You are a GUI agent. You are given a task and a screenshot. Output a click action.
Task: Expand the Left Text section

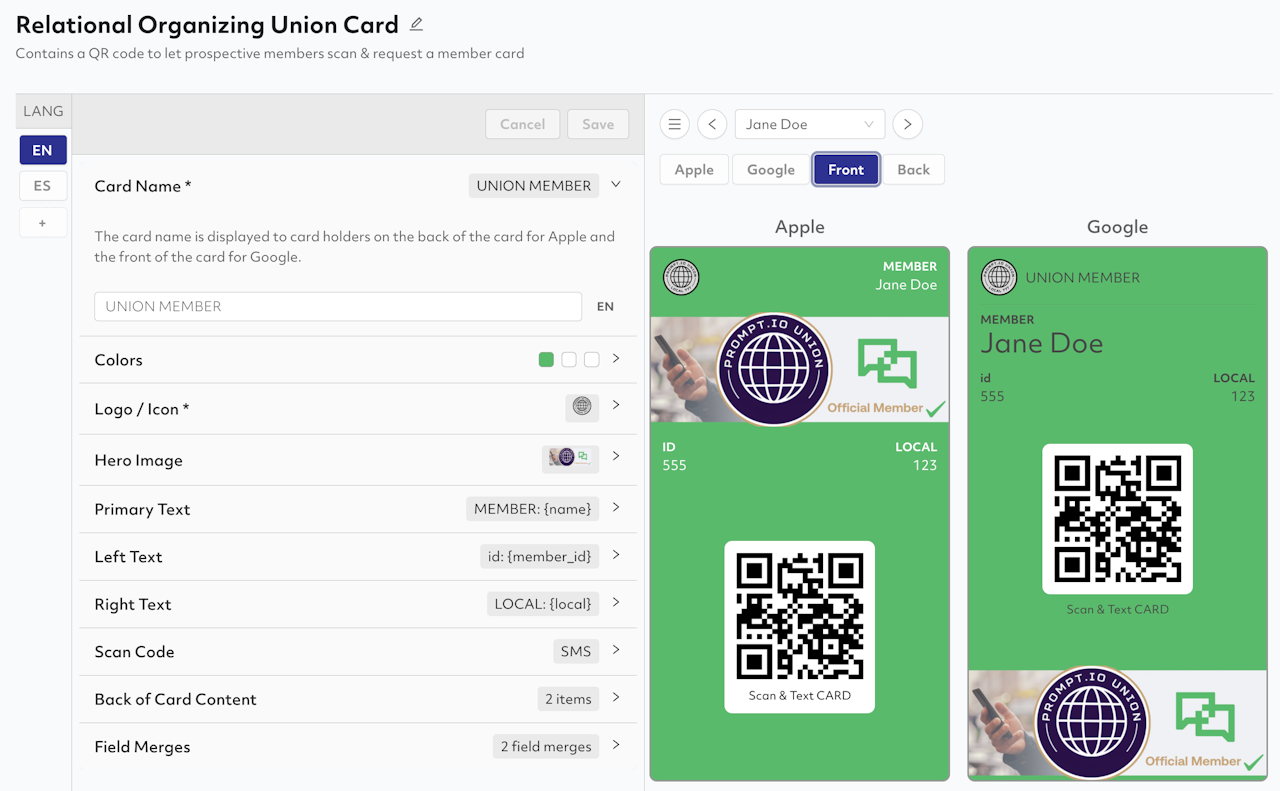616,555
